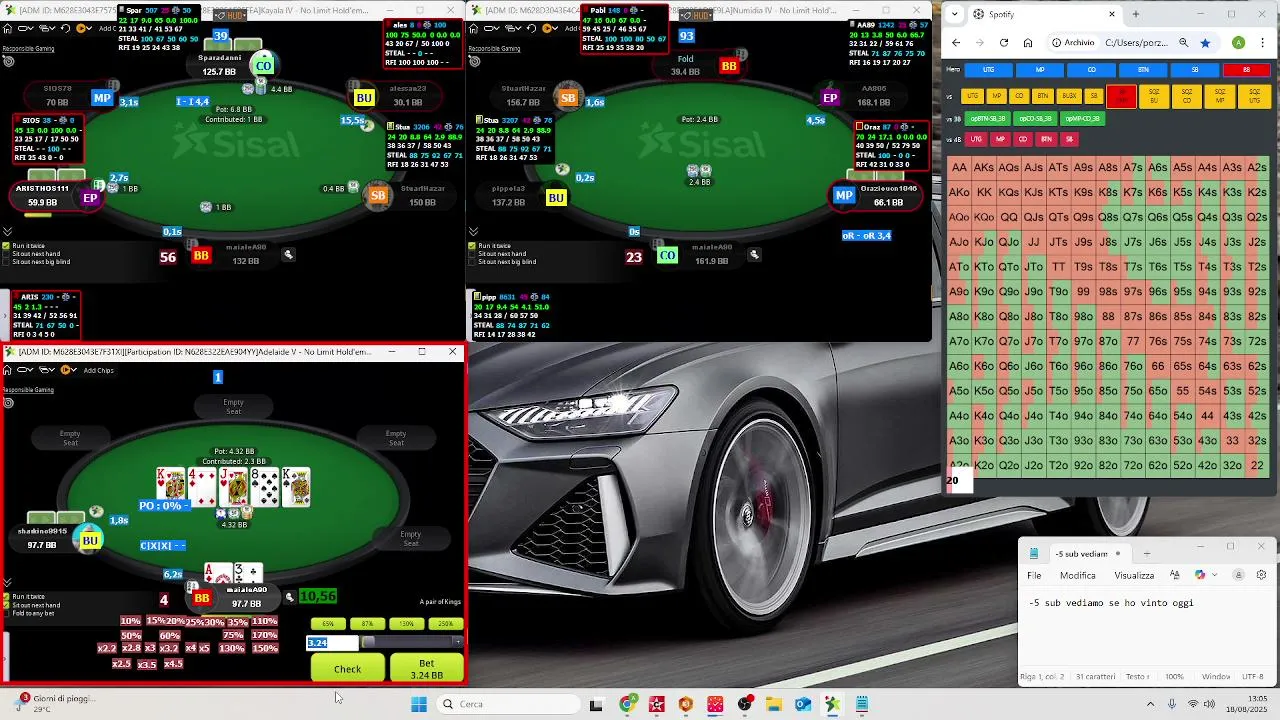
Task: Select the opBTN-SB_3B green button
Action: click(987, 118)
